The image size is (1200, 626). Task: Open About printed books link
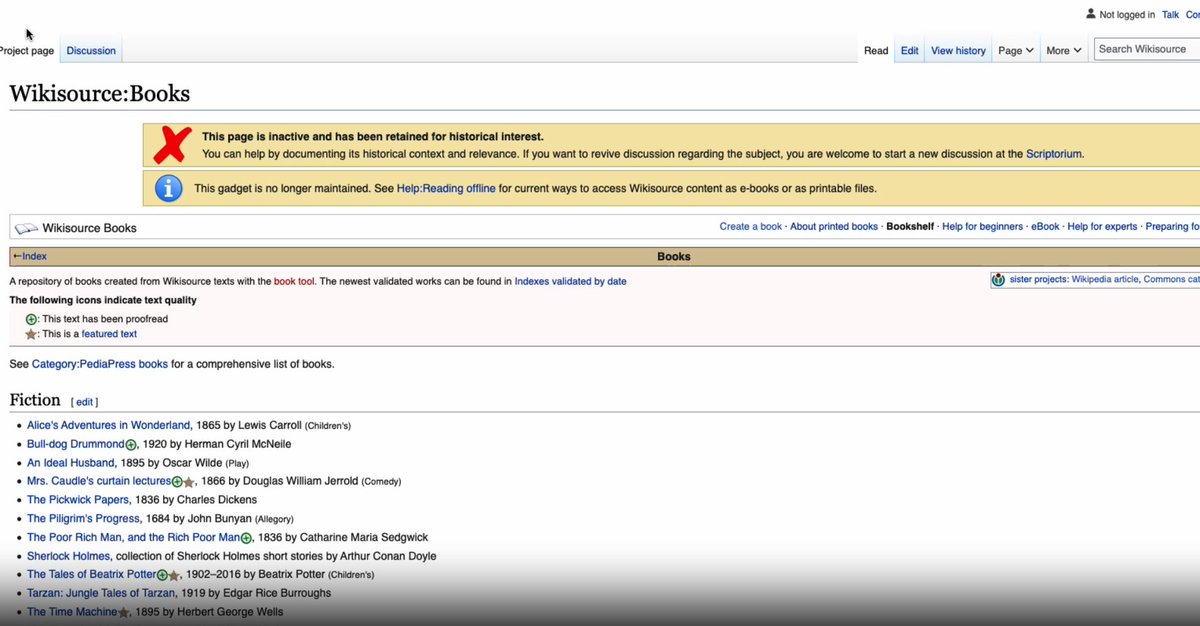click(x=834, y=227)
